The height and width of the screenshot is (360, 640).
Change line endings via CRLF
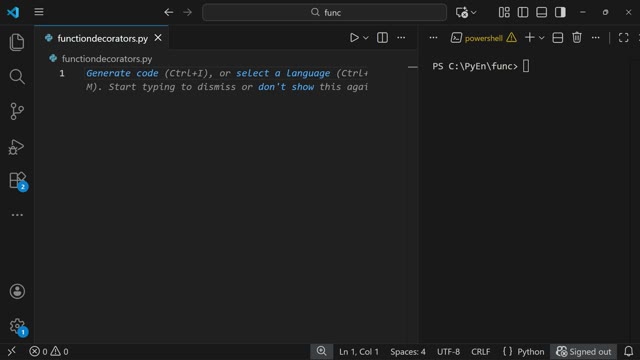[480, 352]
